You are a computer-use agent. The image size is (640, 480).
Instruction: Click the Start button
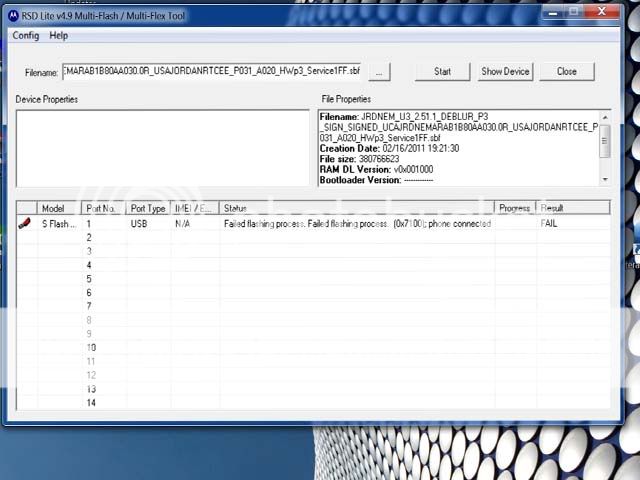(x=443, y=72)
